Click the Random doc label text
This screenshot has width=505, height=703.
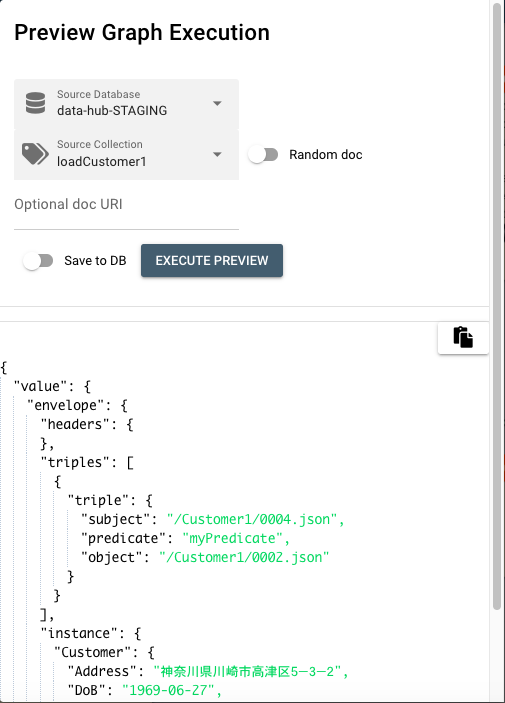(x=326, y=155)
